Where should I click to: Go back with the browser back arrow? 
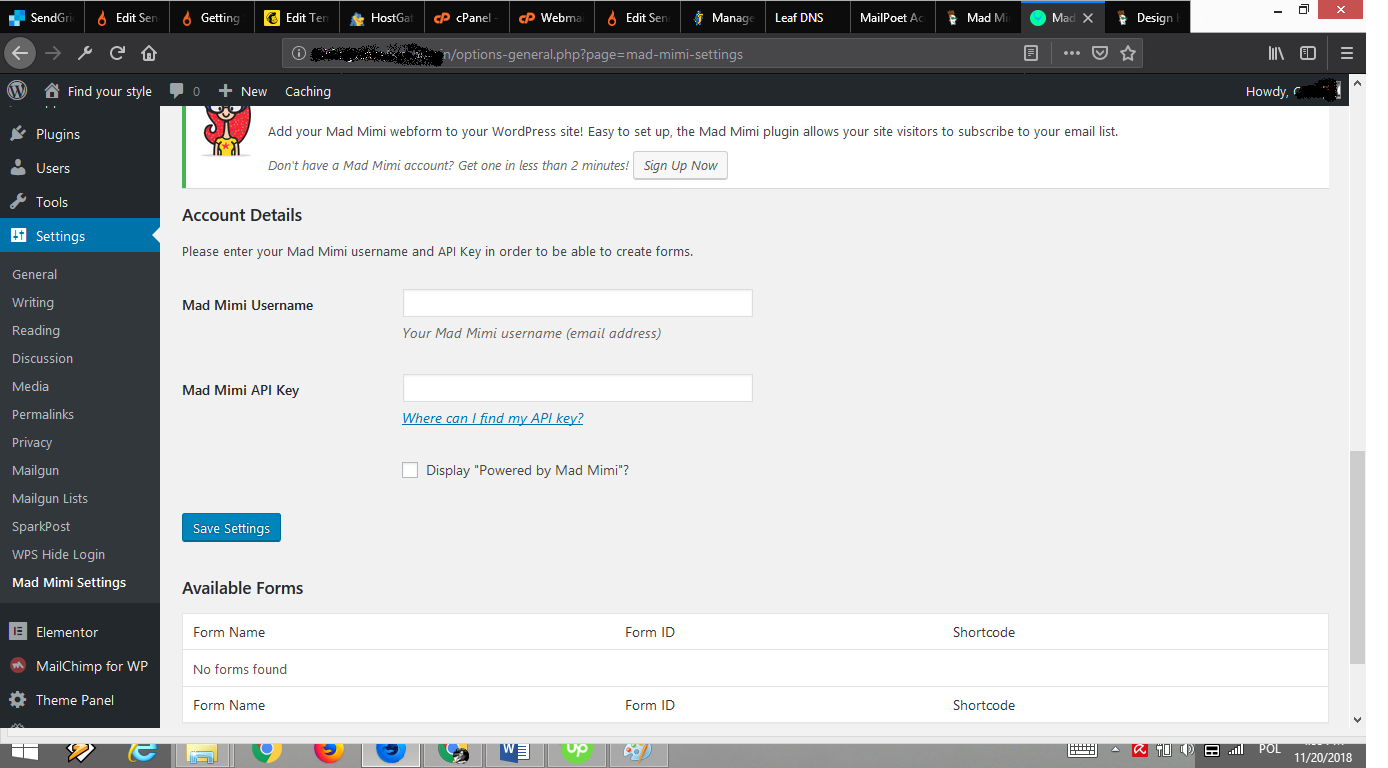21,53
